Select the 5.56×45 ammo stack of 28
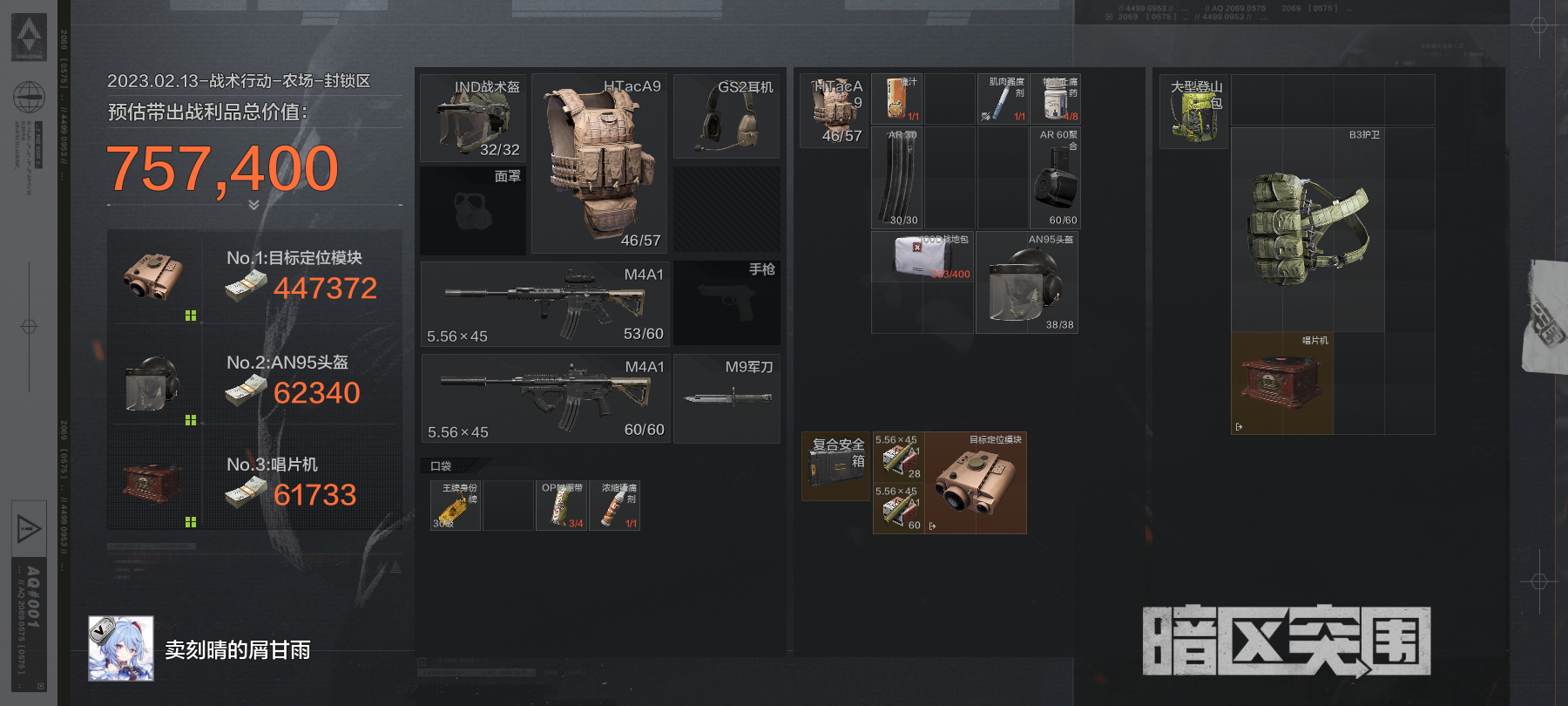Screen dimensions: 1568x706 click(898, 457)
